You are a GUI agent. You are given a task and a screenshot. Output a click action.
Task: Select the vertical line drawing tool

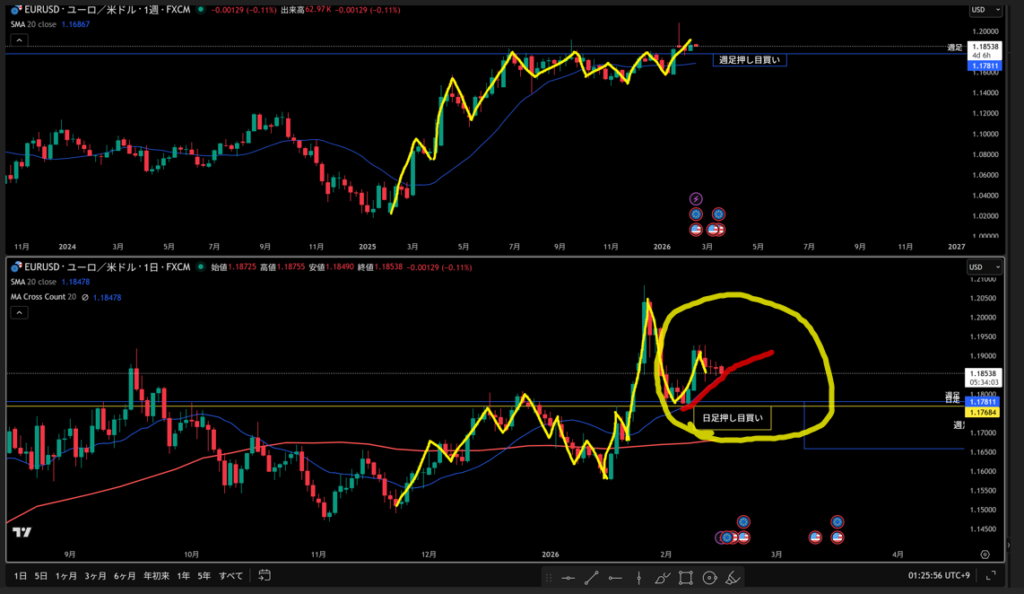(638, 577)
